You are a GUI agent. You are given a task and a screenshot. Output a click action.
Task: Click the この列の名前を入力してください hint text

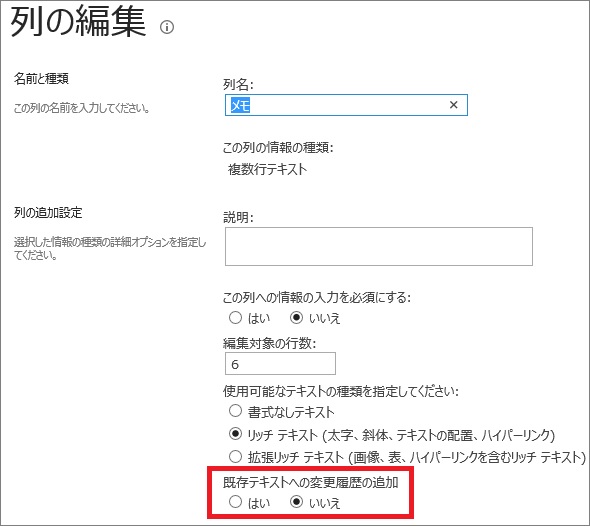[x=82, y=108]
